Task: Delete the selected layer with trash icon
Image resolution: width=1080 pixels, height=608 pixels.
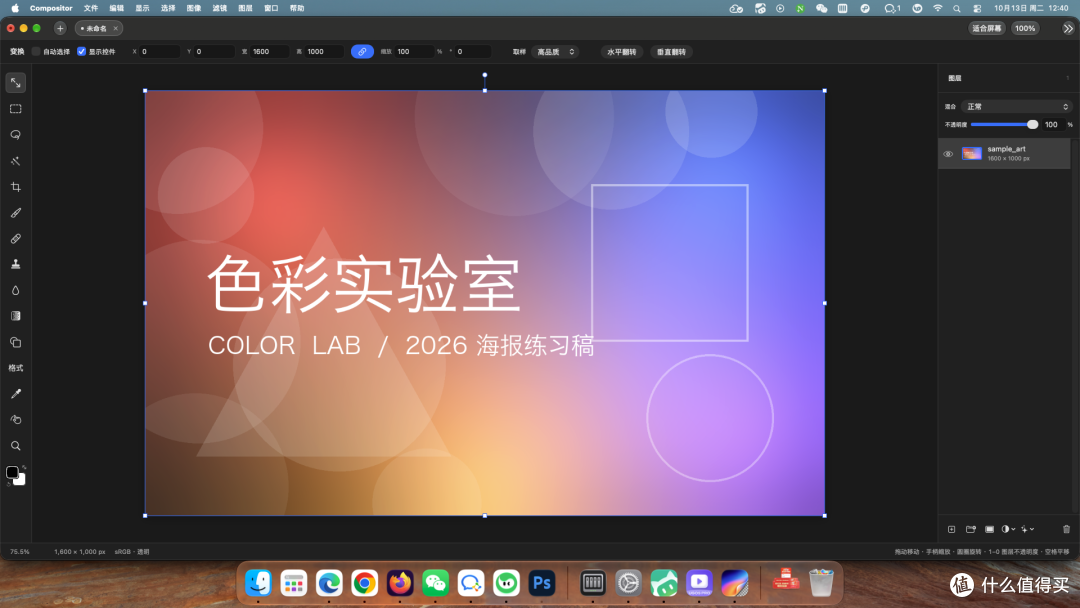Action: [1066, 530]
